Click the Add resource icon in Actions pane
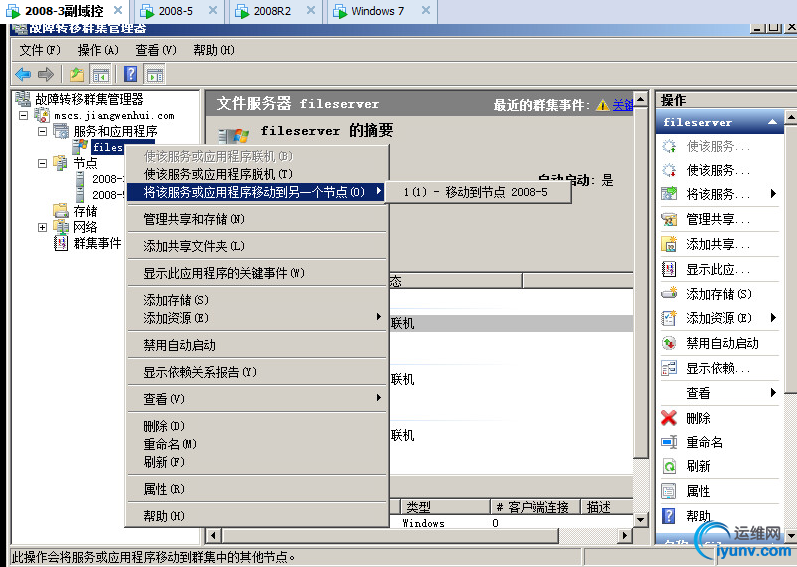The height and width of the screenshot is (567, 797). click(669, 318)
